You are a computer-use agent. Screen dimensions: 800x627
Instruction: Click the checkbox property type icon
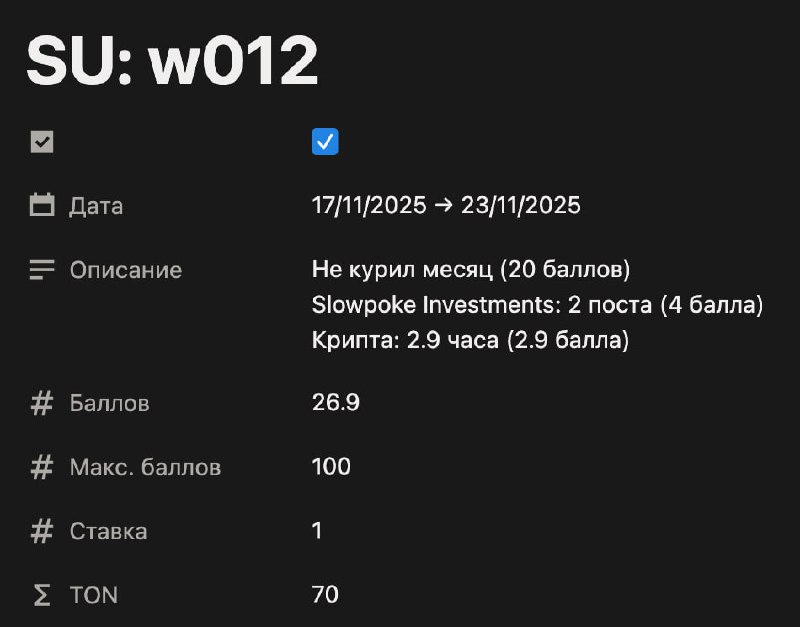[42, 142]
